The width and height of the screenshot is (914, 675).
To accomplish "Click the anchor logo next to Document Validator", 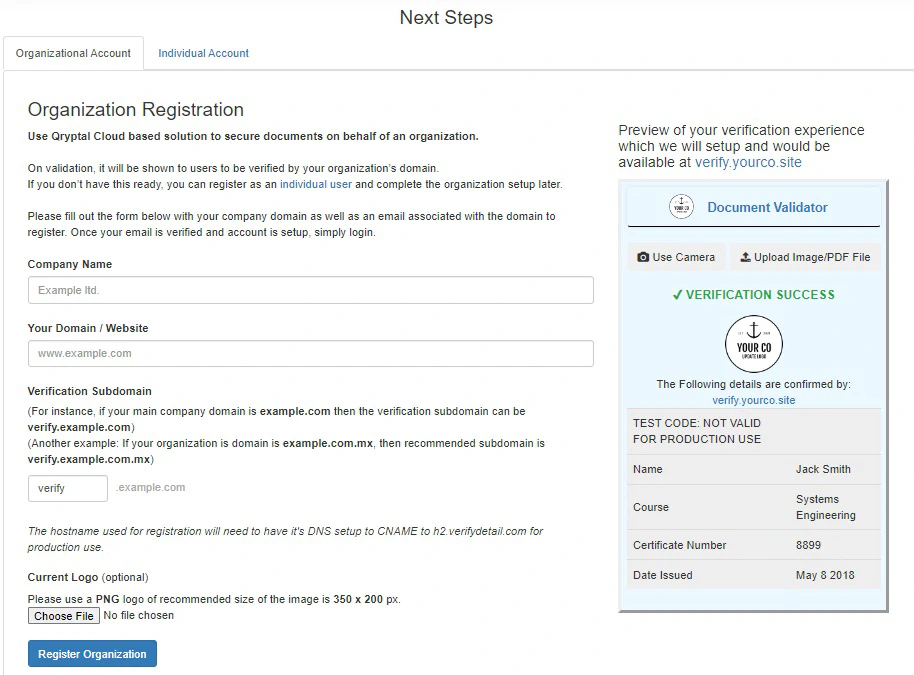I will click(x=681, y=206).
